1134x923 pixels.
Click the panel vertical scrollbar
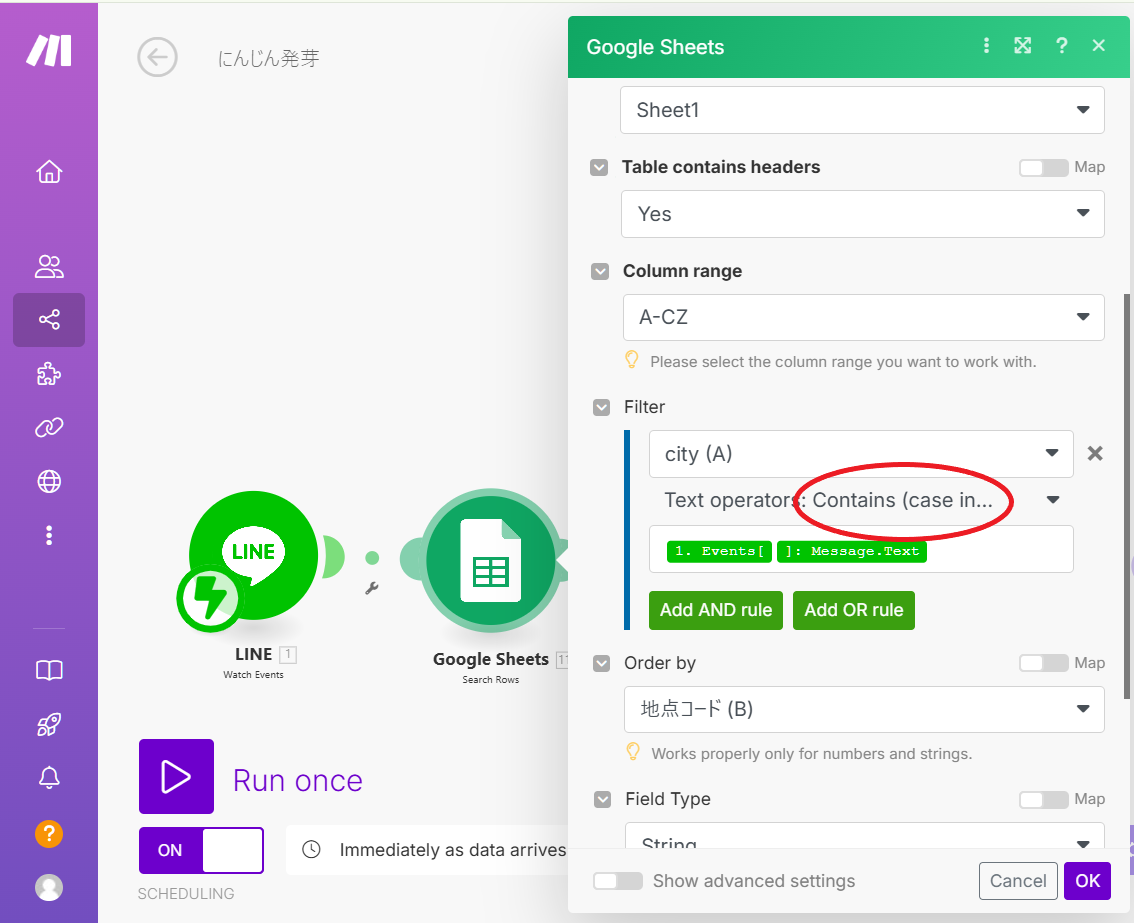1126,496
